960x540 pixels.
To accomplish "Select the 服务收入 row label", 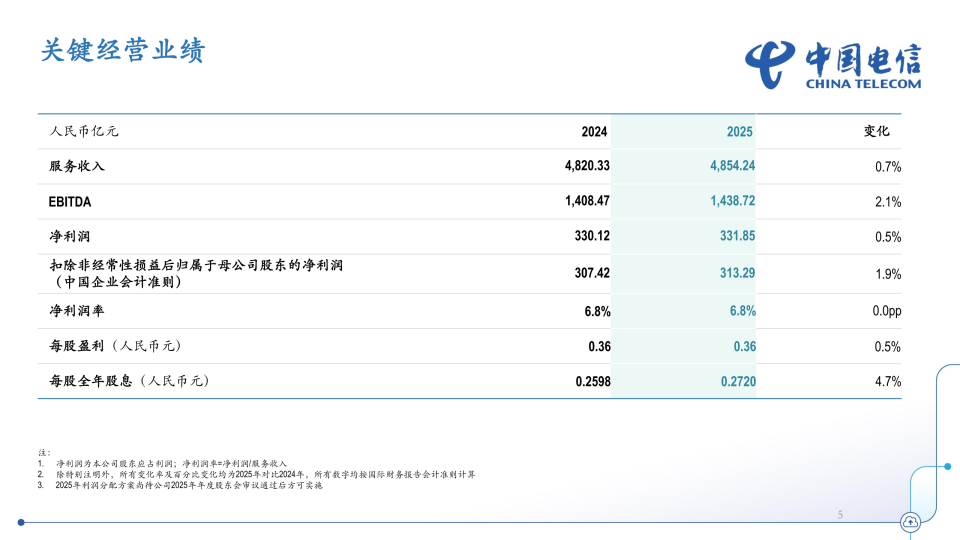I will pyautogui.click(x=77, y=166).
